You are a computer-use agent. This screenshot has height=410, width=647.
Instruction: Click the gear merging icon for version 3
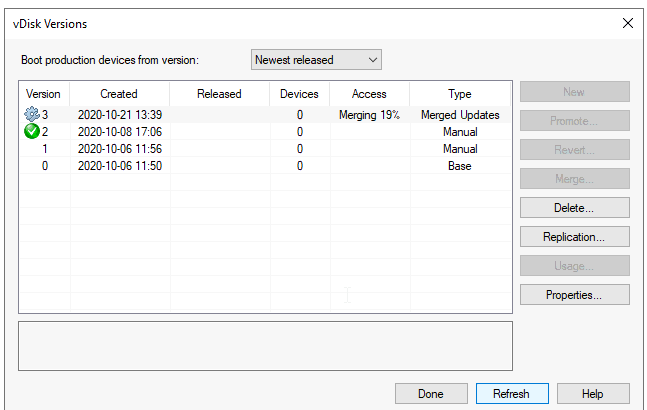click(32, 114)
